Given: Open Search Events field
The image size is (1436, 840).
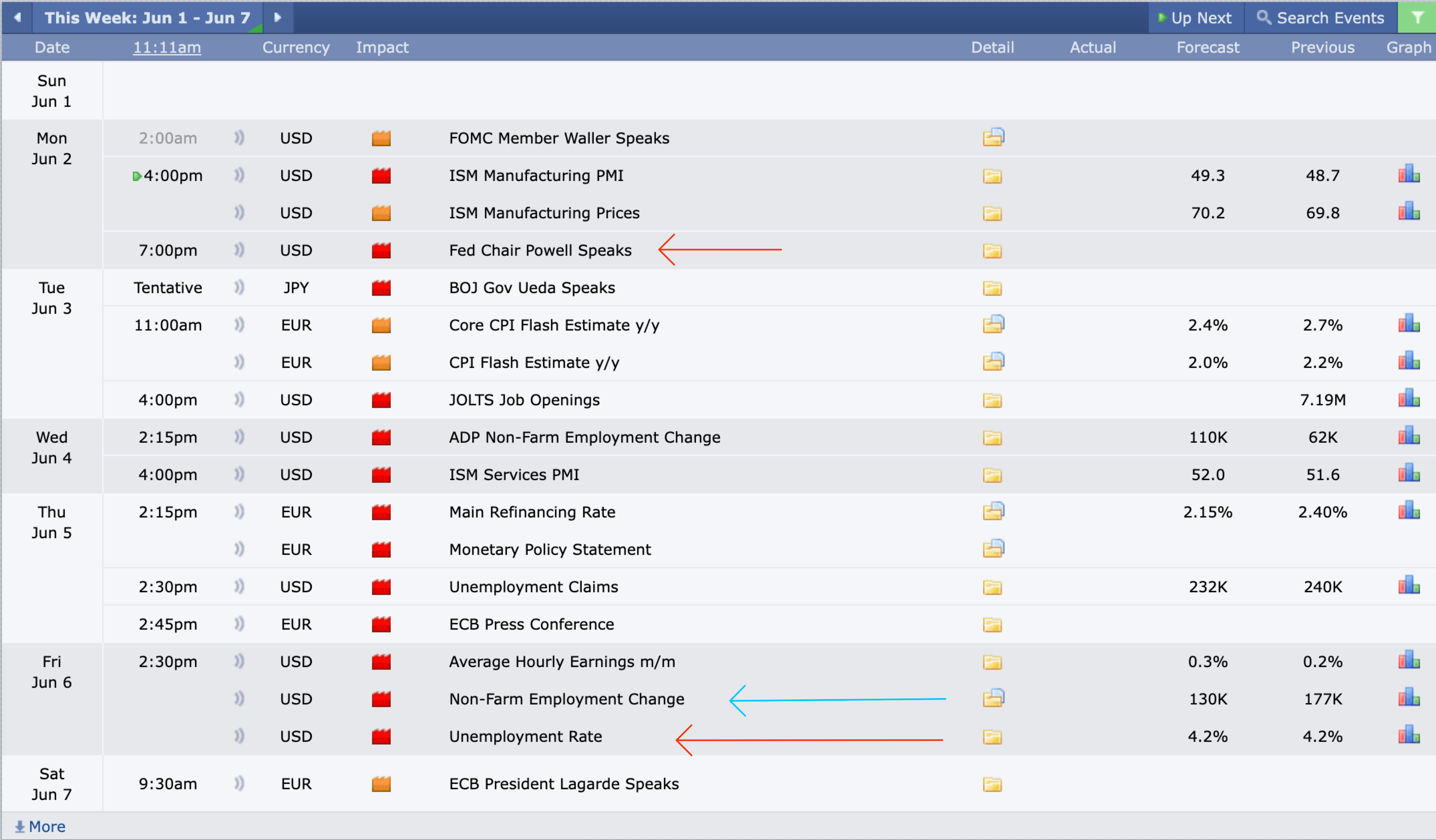Looking at the screenshot, I should coord(1320,18).
